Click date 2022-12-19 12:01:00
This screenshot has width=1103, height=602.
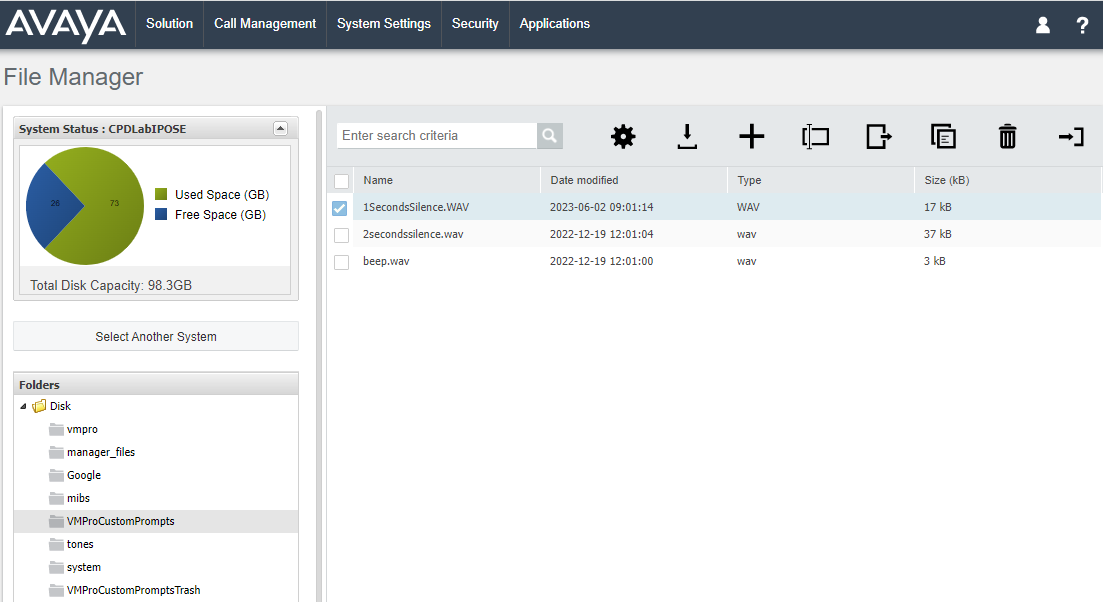click(x=601, y=261)
